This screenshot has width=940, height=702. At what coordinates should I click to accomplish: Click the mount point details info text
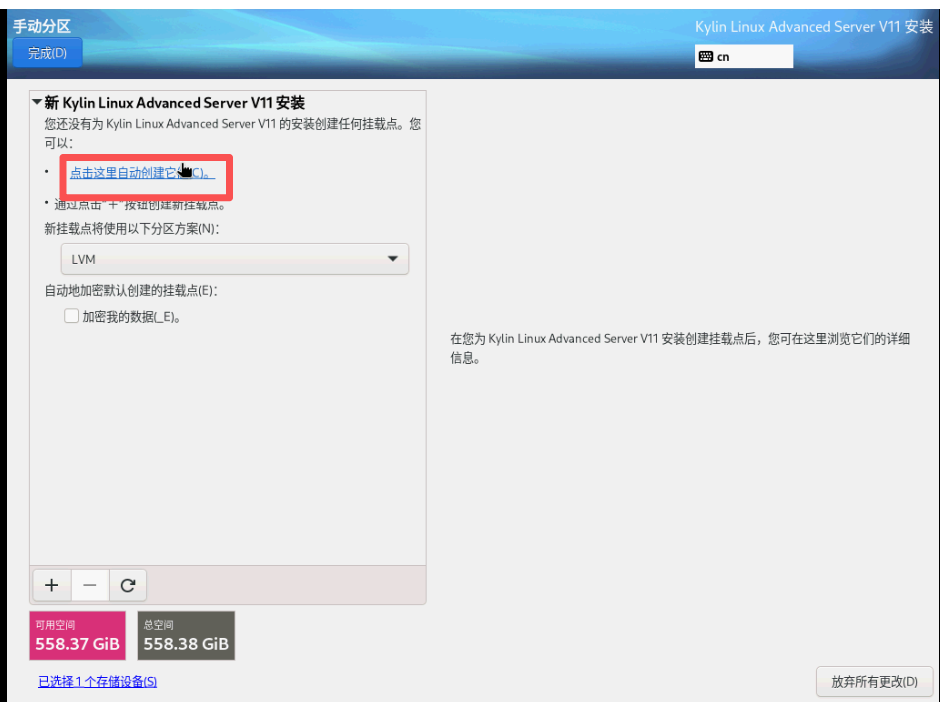(680, 348)
